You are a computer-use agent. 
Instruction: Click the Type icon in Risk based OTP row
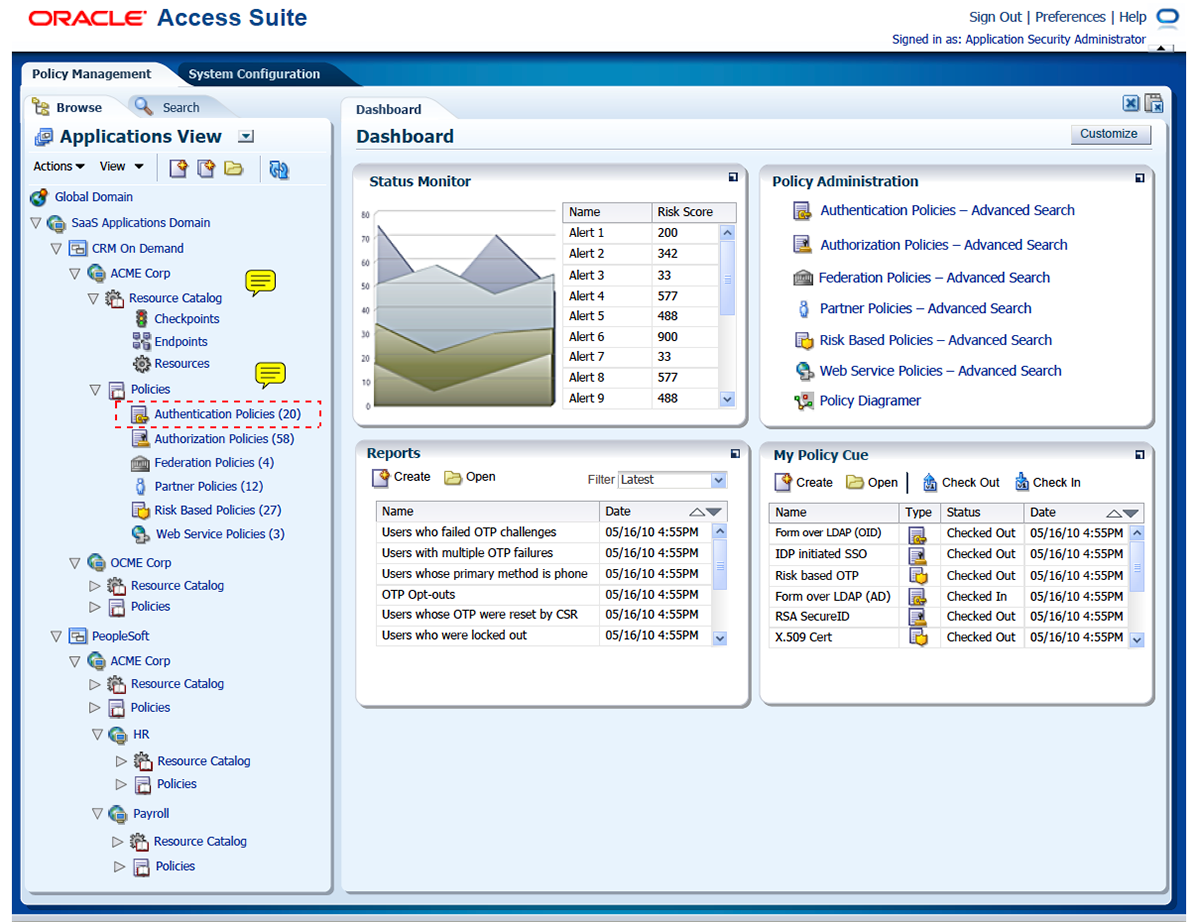pos(917,576)
